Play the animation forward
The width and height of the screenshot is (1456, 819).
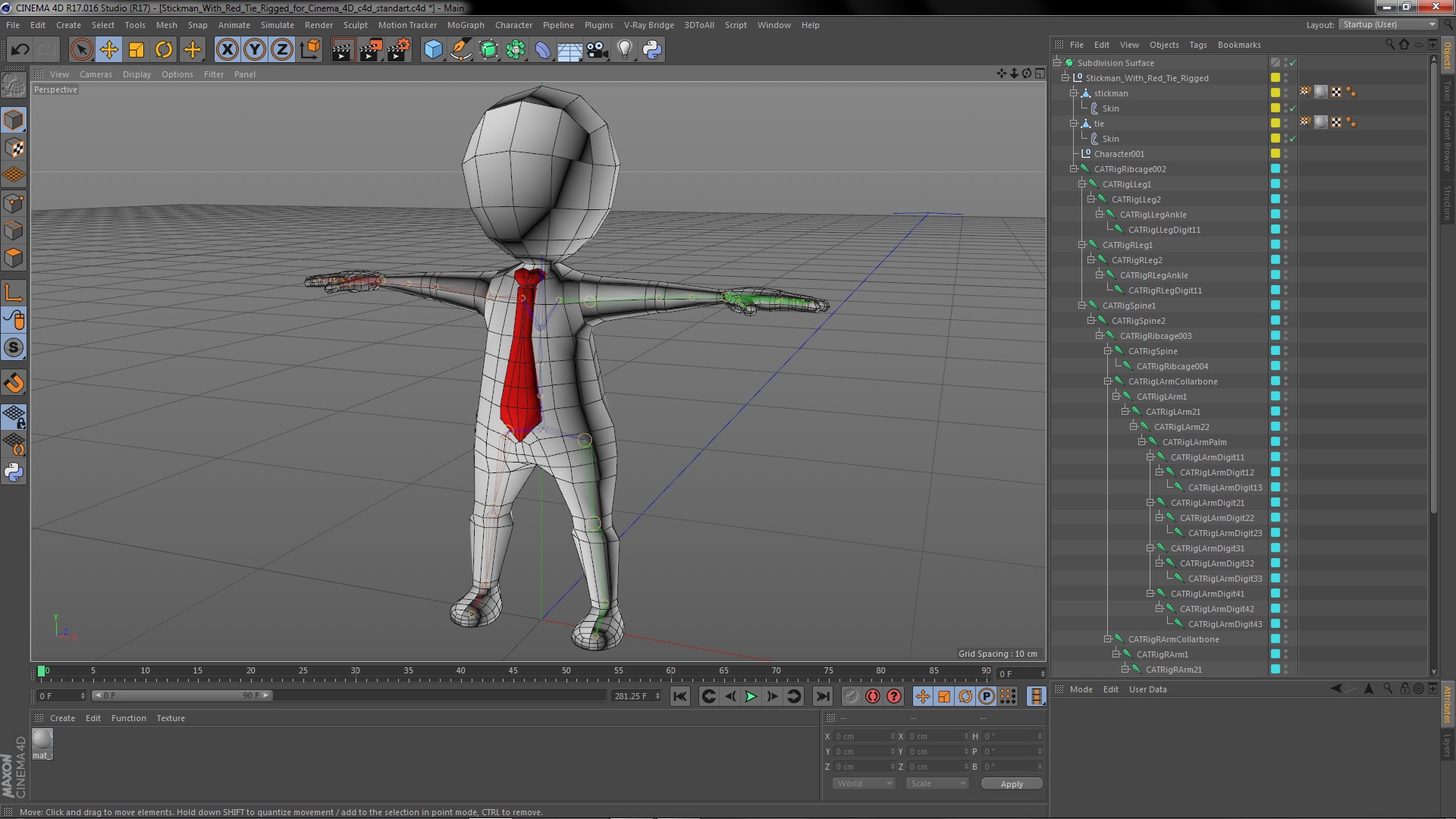[x=751, y=696]
